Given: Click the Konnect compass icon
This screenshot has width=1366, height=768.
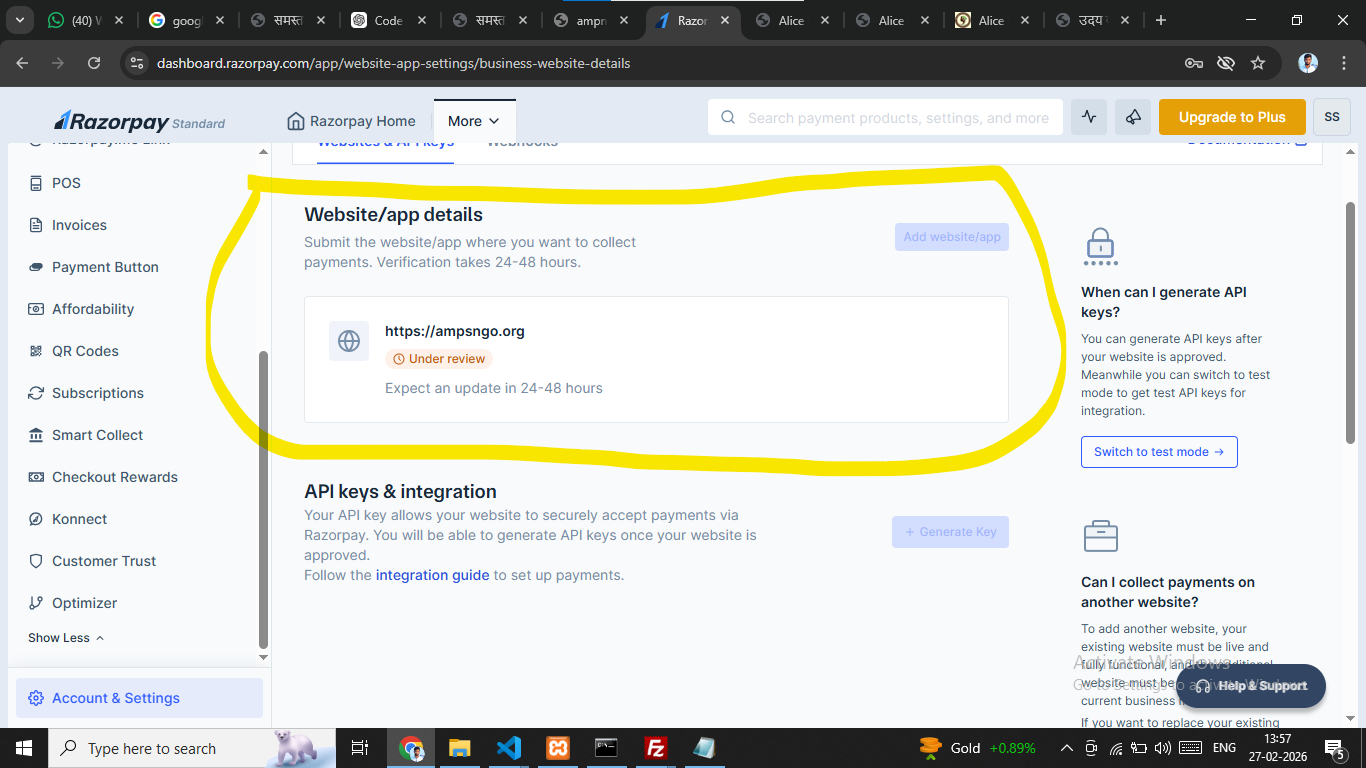Looking at the screenshot, I should (36, 519).
